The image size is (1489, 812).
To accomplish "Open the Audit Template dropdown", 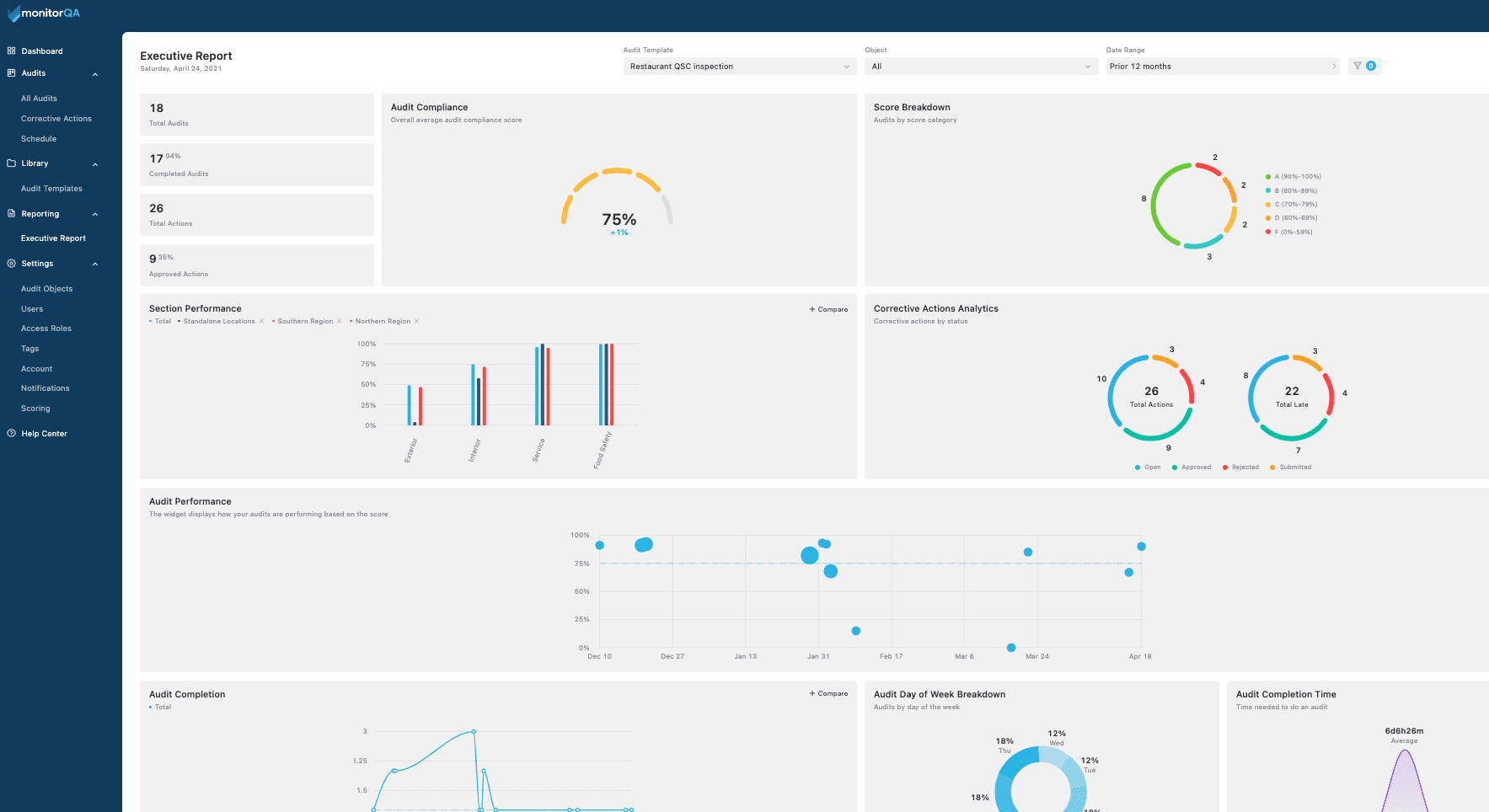I will point(739,67).
